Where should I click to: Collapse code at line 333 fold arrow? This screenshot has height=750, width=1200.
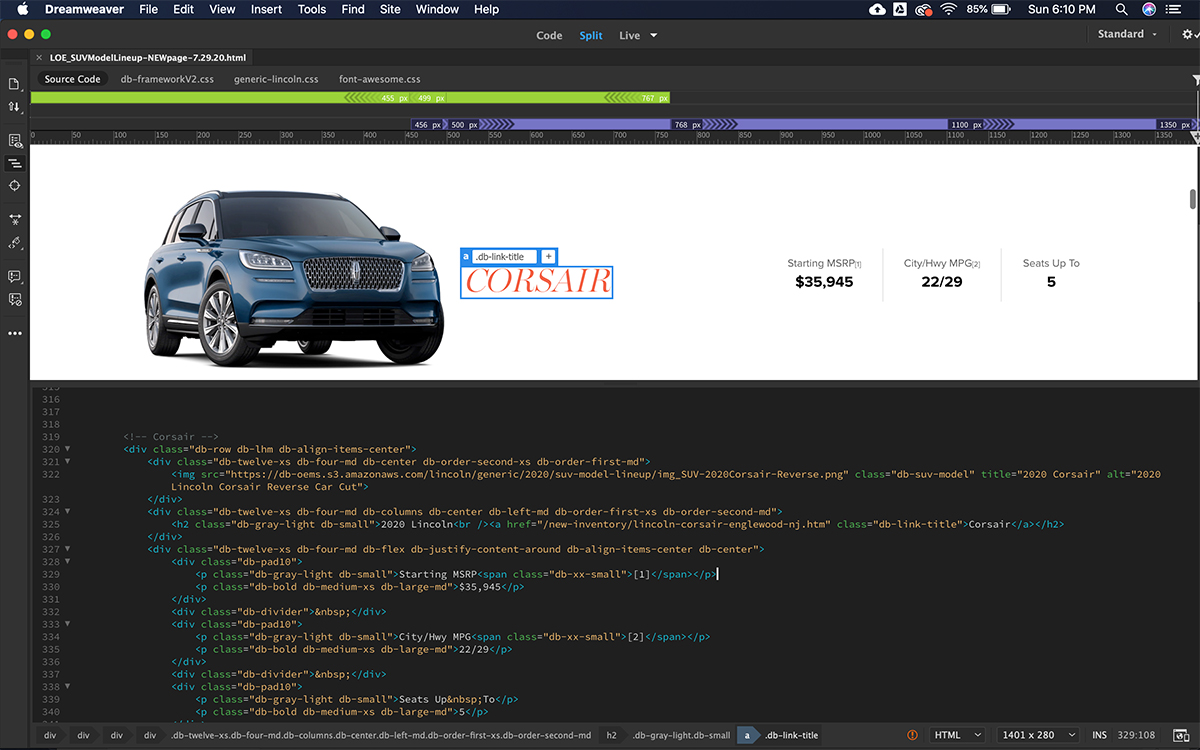(67, 624)
